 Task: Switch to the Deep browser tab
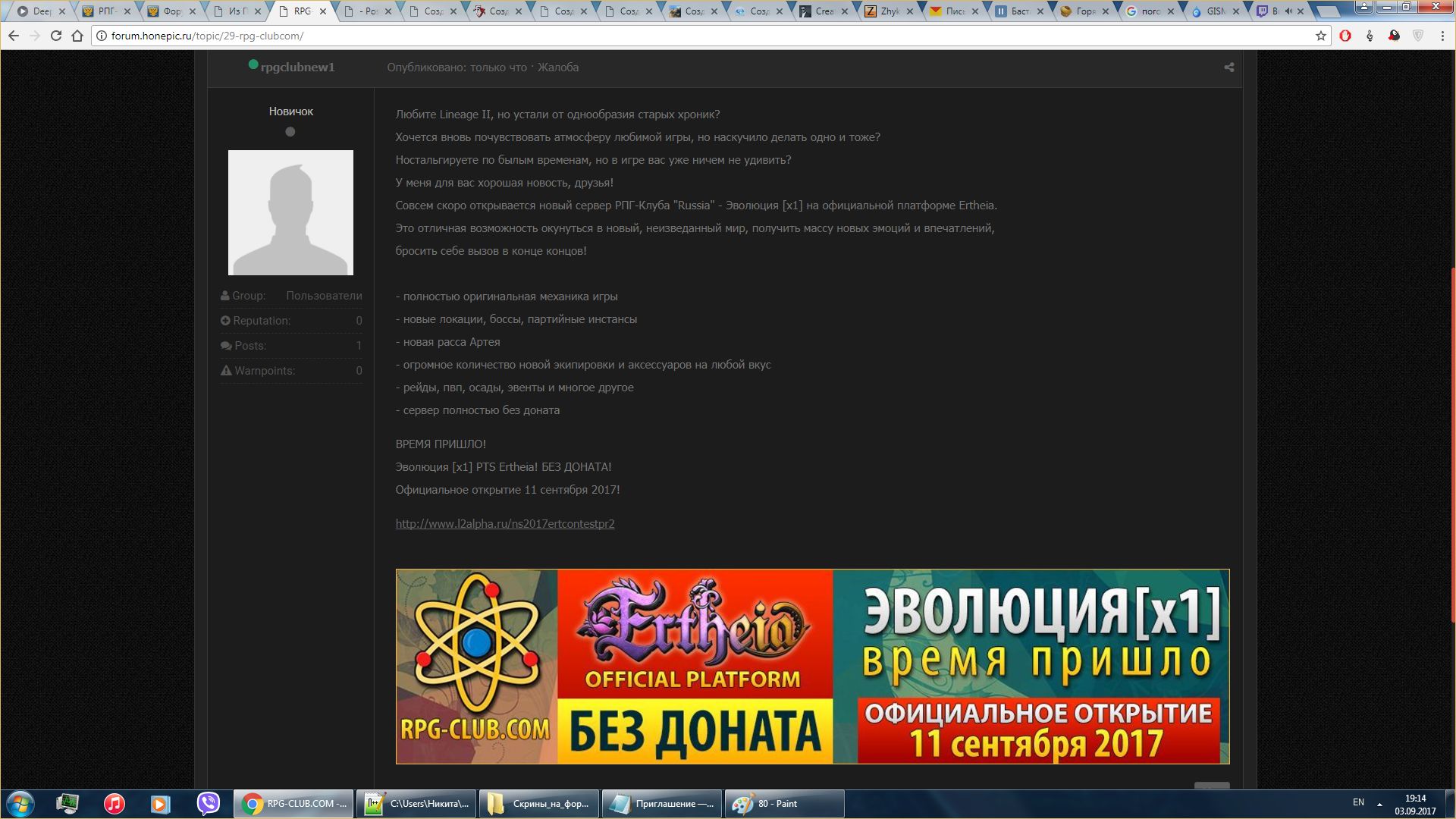coord(42,11)
